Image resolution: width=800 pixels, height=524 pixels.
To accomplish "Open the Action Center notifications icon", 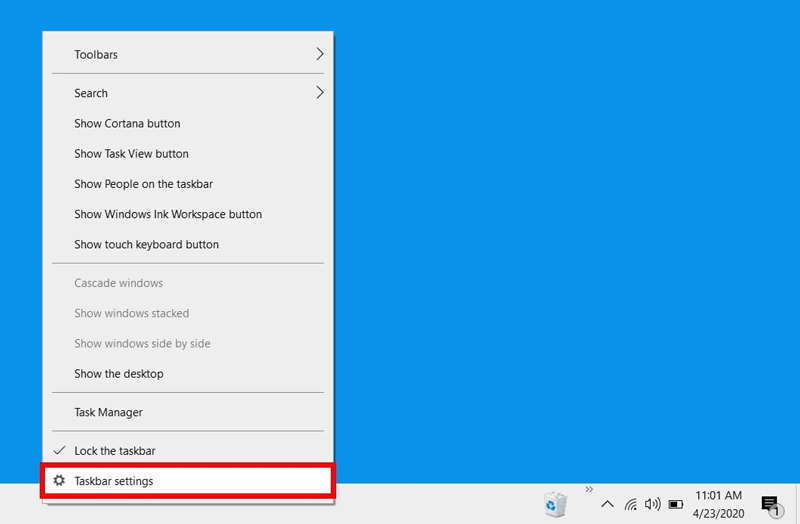I will [771, 505].
